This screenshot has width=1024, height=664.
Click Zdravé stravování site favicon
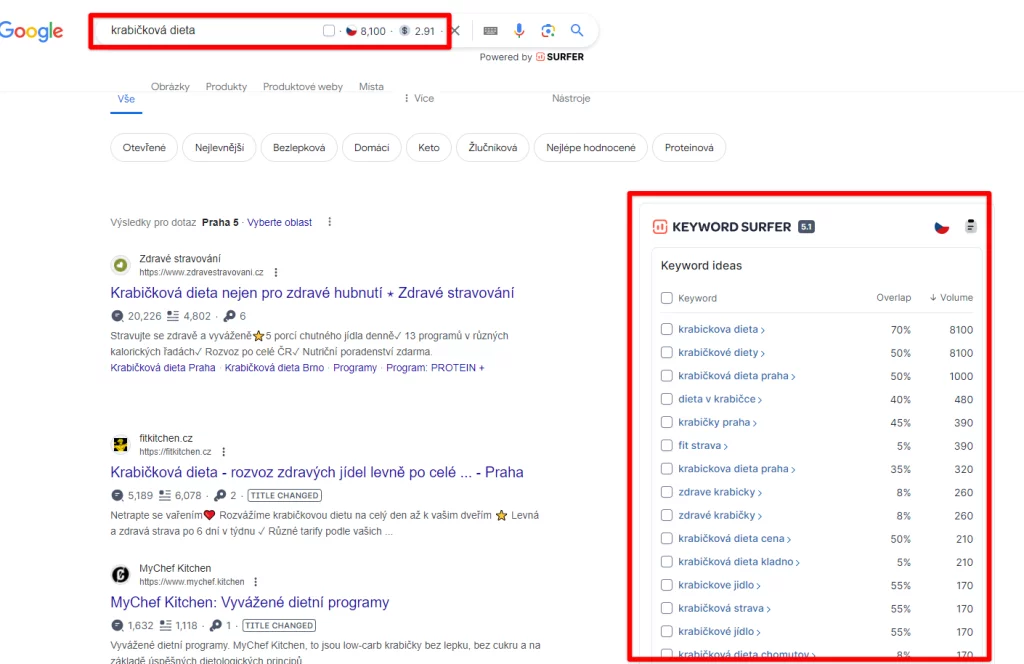pos(120,264)
